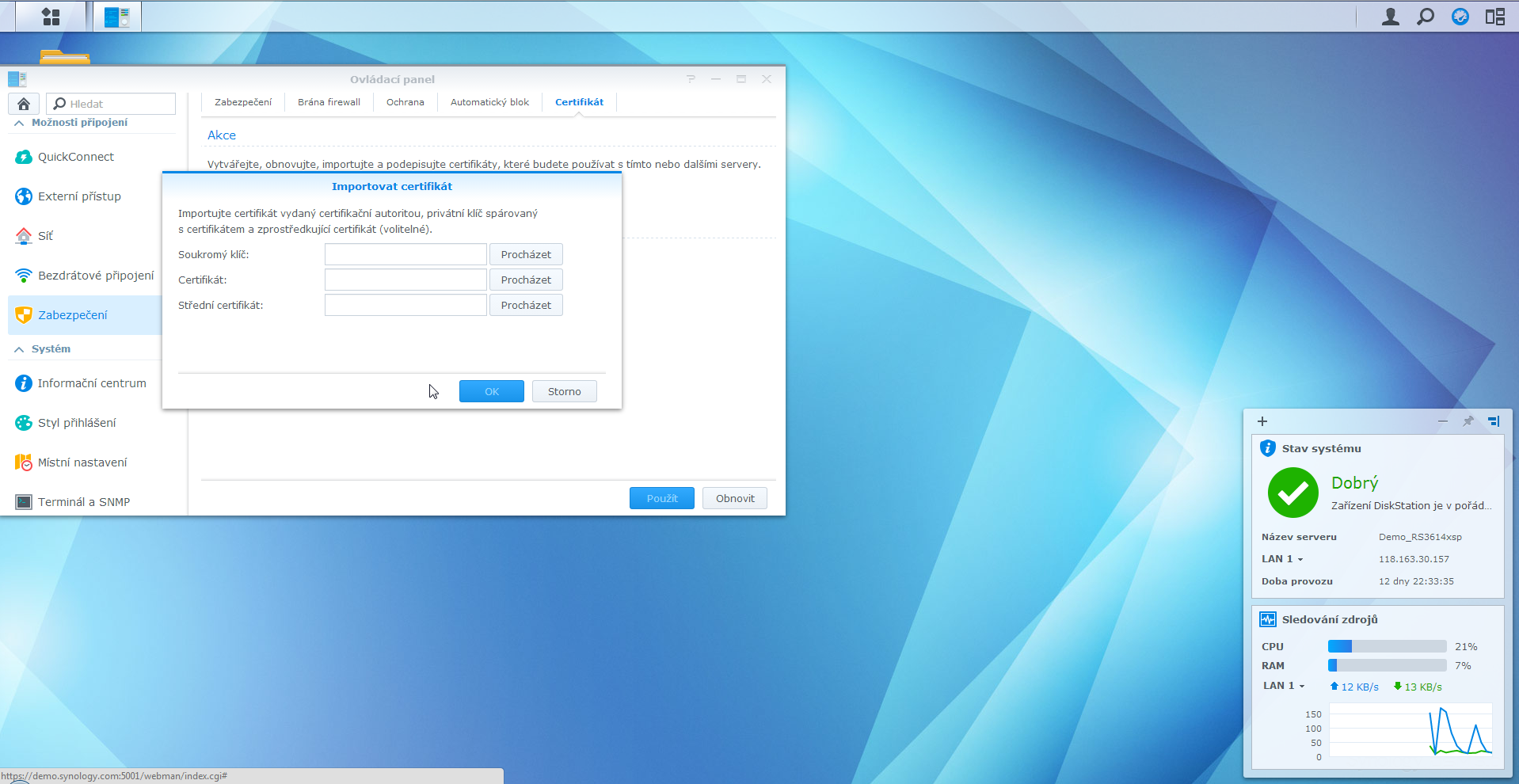Click Procházet for Certifikát
Screen dimensions: 1519x784
(x=526, y=280)
